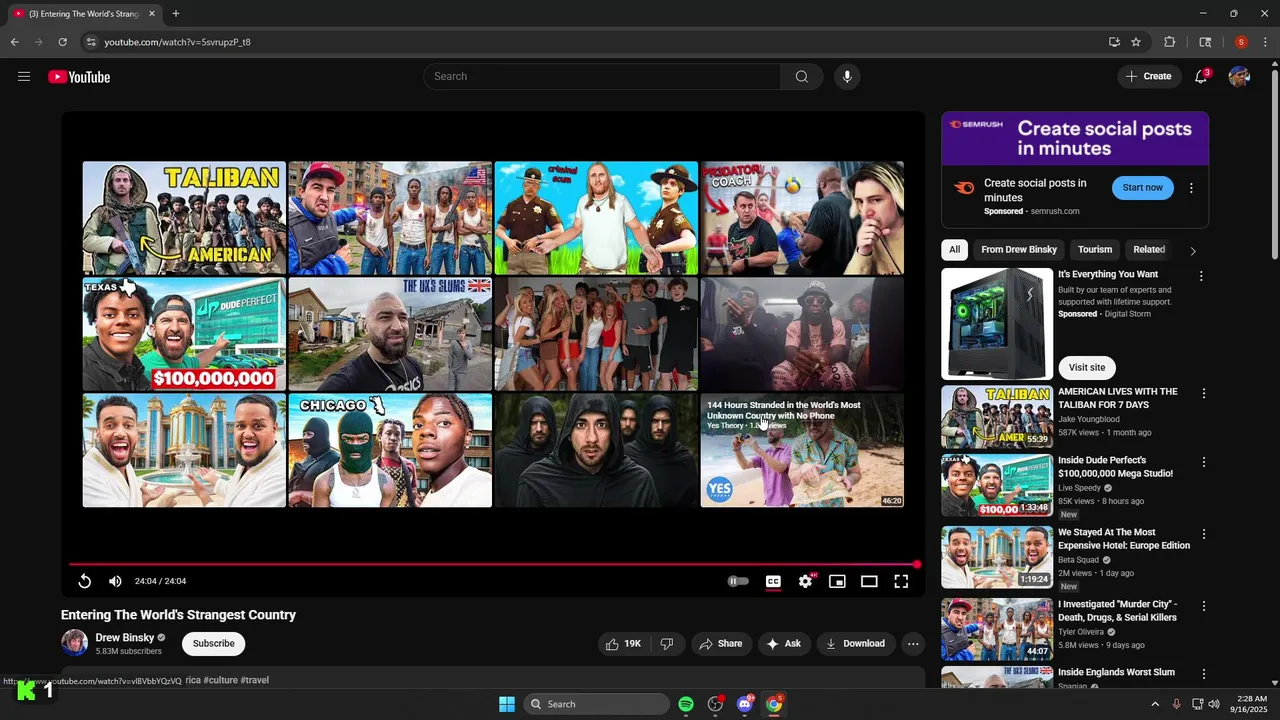Click the Windows taskbar search box
The height and width of the screenshot is (720, 1280).
coord(597,704)
